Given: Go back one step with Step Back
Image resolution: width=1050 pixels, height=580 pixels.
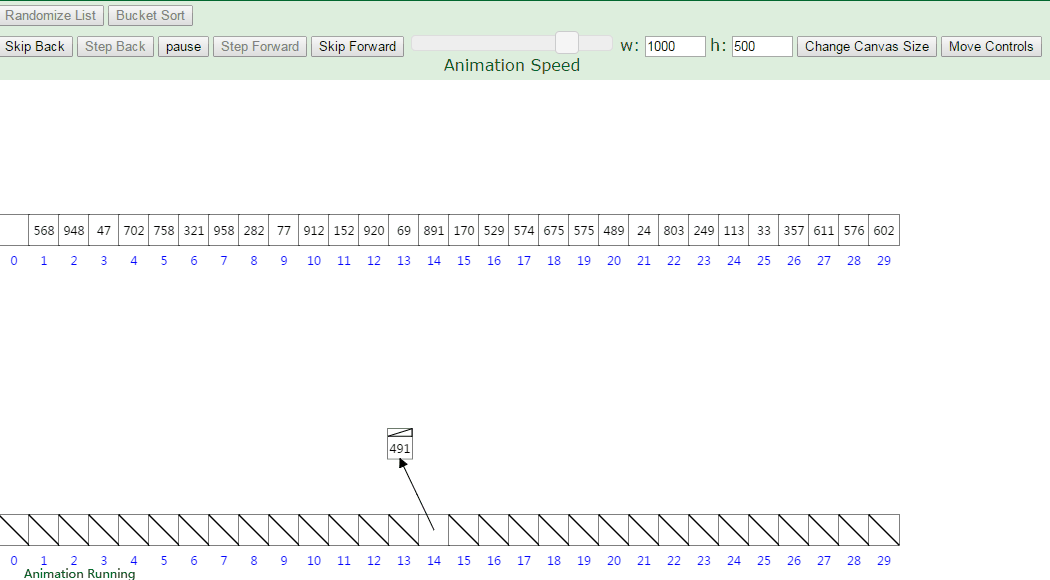Looking at the screenshot, I should coord(115,46).
